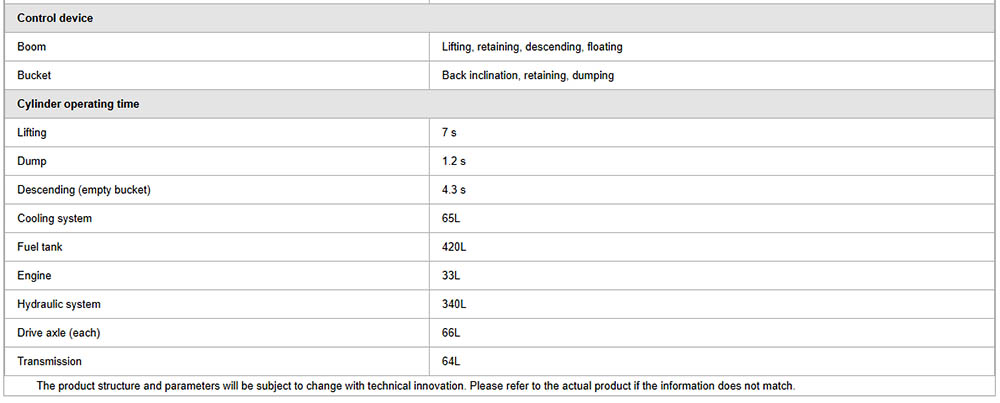Image resolution: width=1000 pixels, height=403 pixels.
Task: Click the 420L fuel tank value
Action: [x=454, y=247]
